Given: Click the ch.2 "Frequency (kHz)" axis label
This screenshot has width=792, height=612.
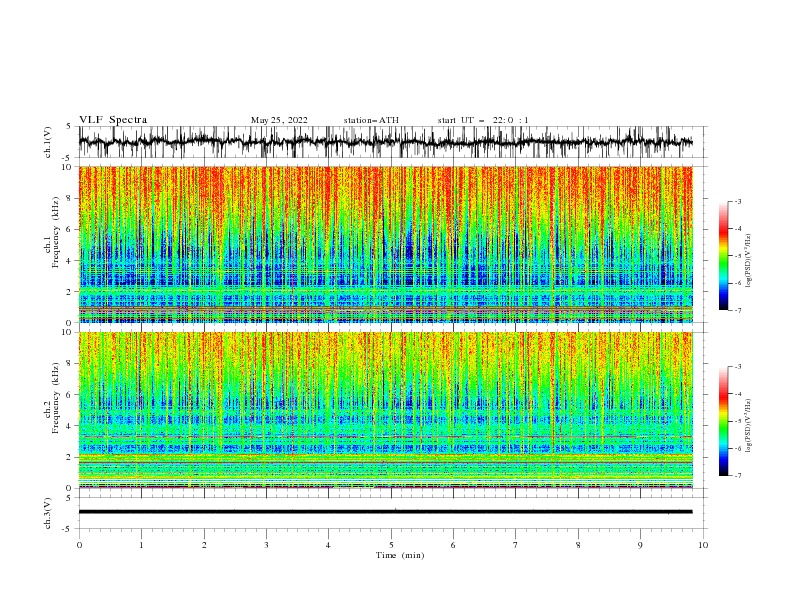Looking at the screenshot, I should coord(56,398).
